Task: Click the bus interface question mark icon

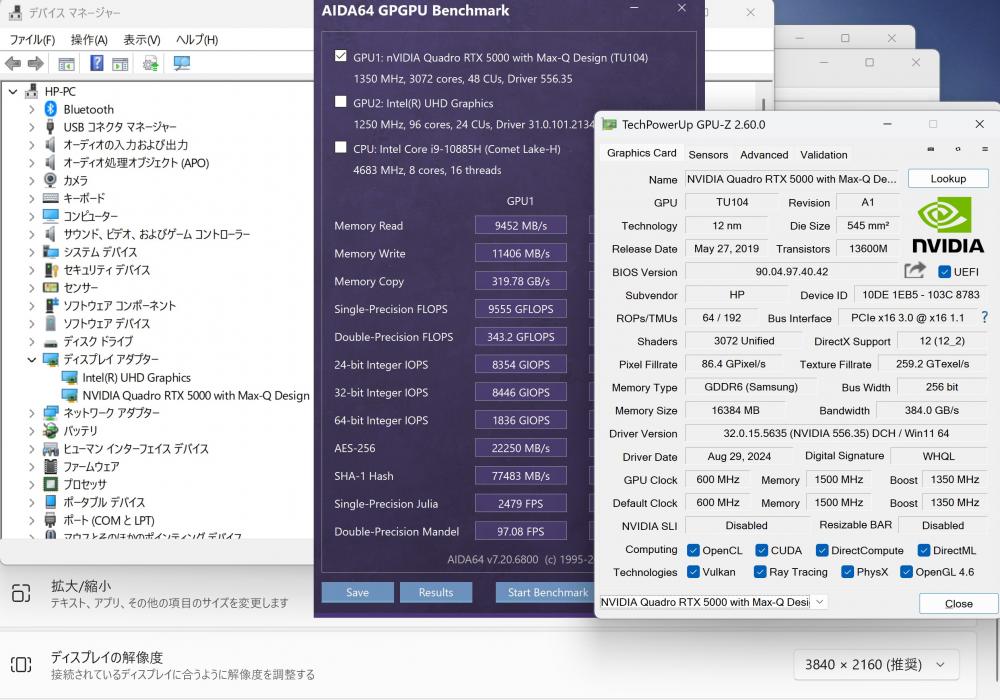Action: pos(985,317)
